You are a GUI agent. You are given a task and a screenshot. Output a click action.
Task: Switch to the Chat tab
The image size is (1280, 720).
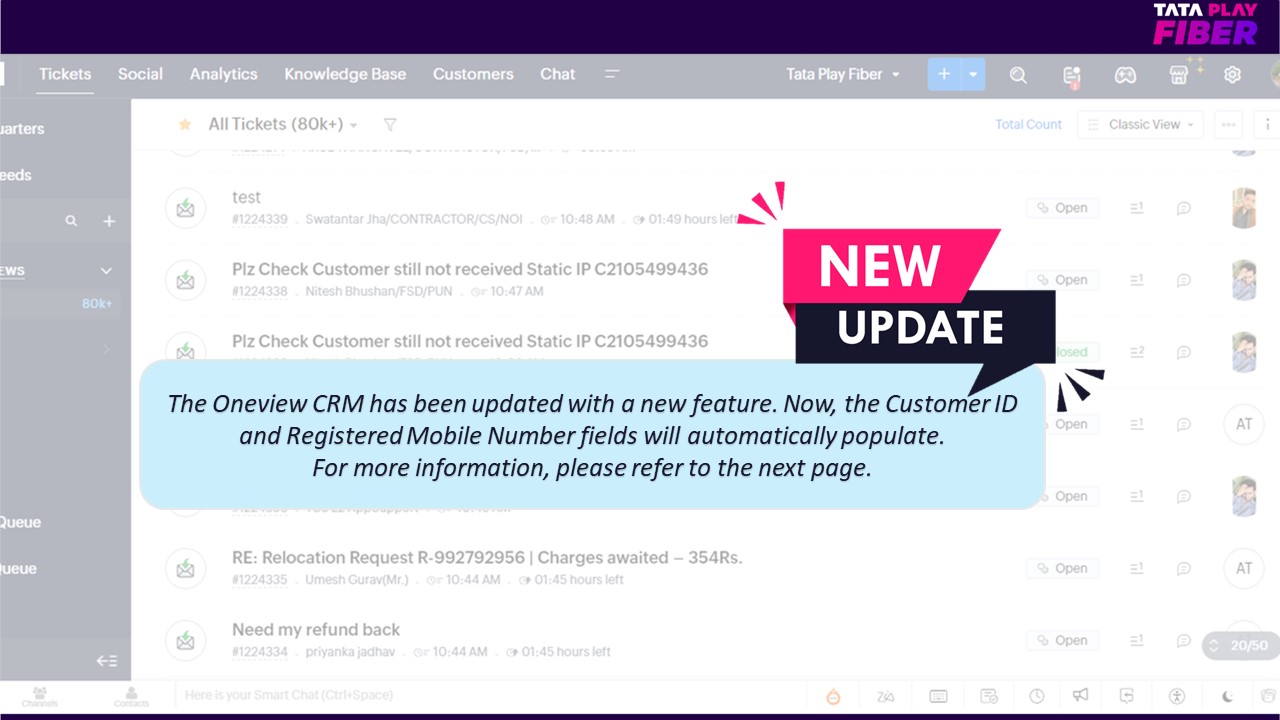[x=558, y=74]
